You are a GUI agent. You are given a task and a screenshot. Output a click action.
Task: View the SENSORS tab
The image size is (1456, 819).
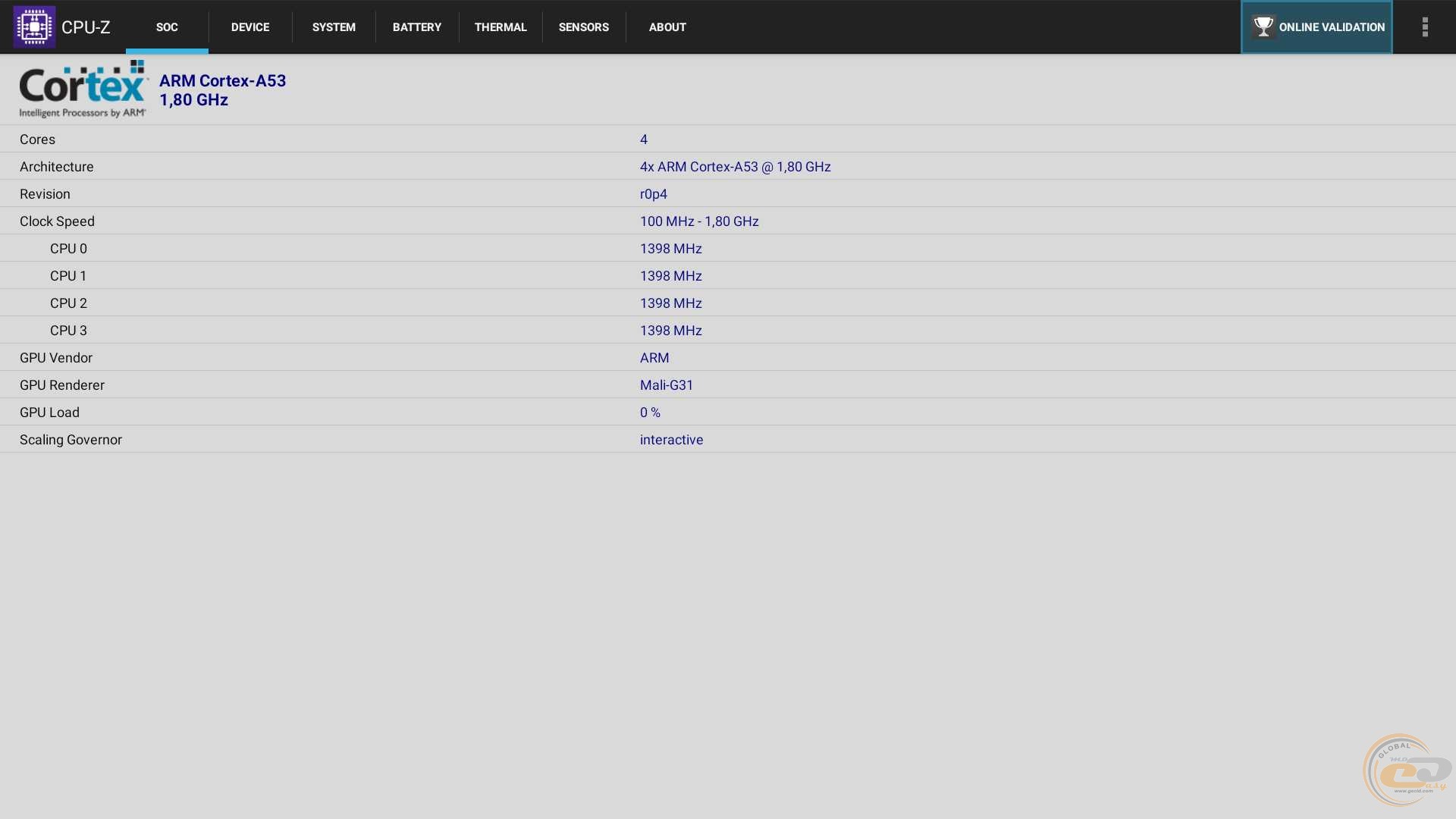[584, 27]
